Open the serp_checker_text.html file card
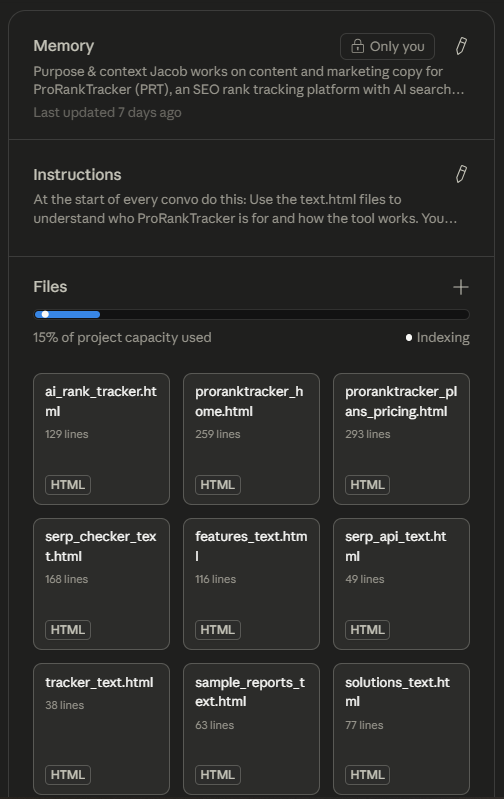 click(101, 584)
